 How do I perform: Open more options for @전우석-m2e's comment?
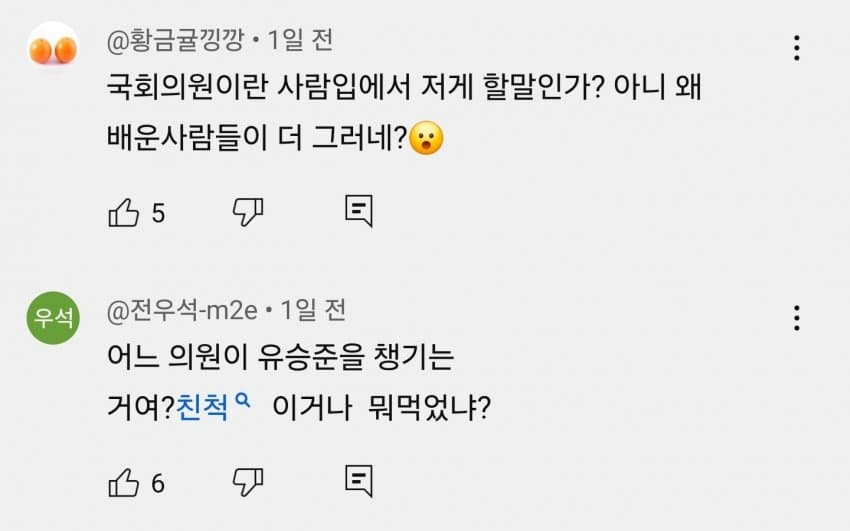point(796,318)
